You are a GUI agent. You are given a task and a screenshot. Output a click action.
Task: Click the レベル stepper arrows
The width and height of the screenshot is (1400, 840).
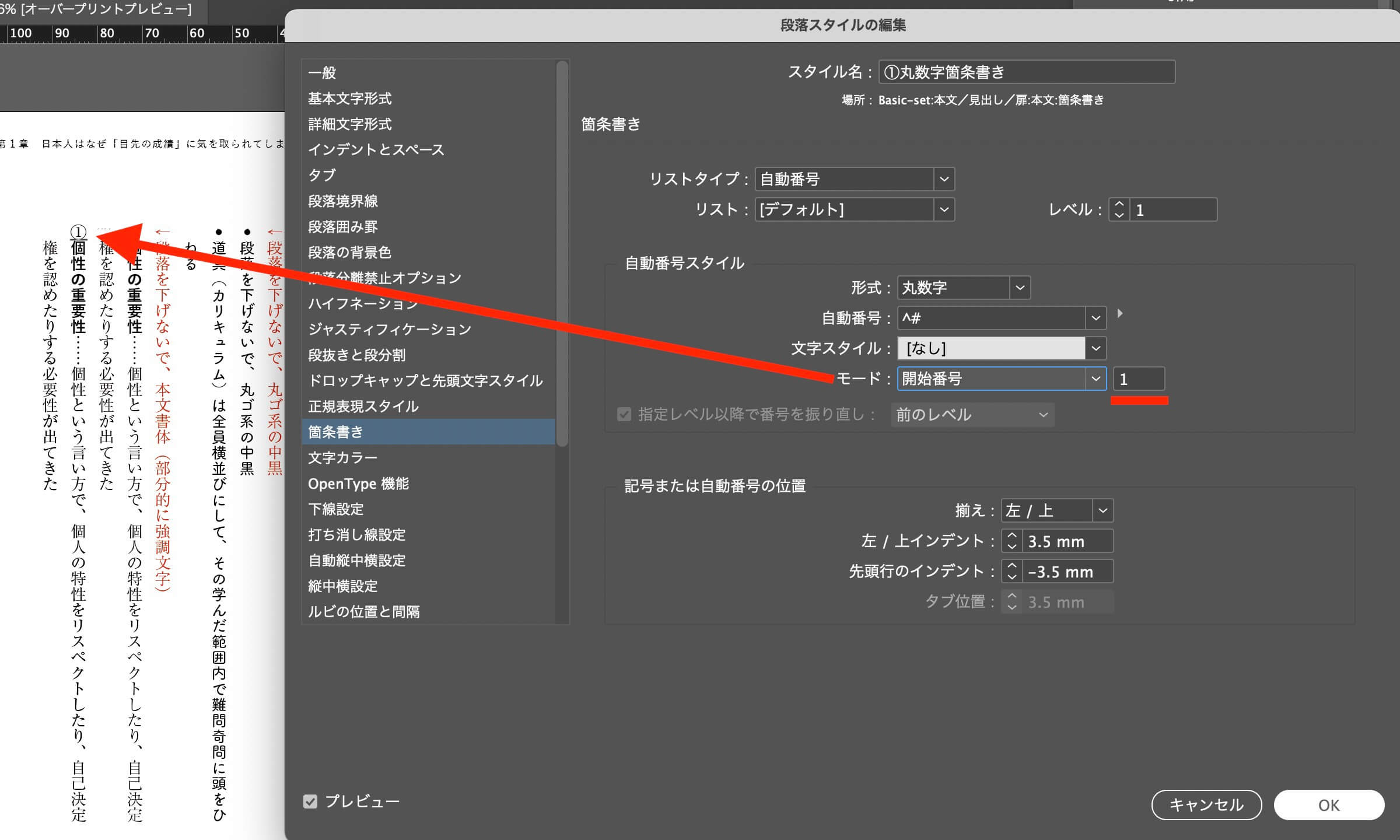coord(1118,209)
